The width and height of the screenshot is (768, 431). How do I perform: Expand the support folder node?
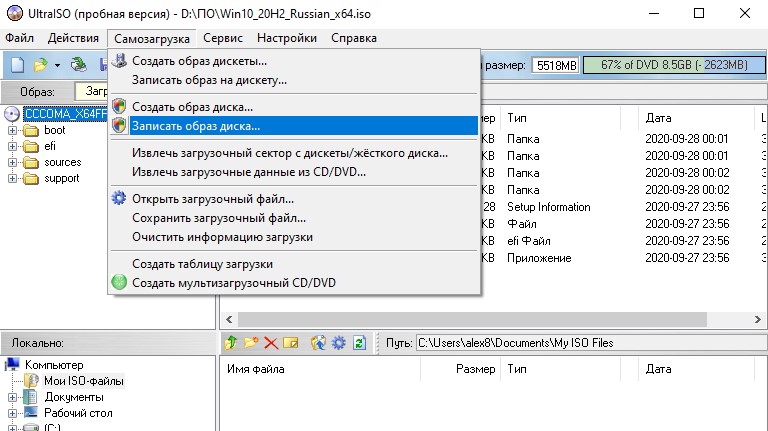(12, 179)
